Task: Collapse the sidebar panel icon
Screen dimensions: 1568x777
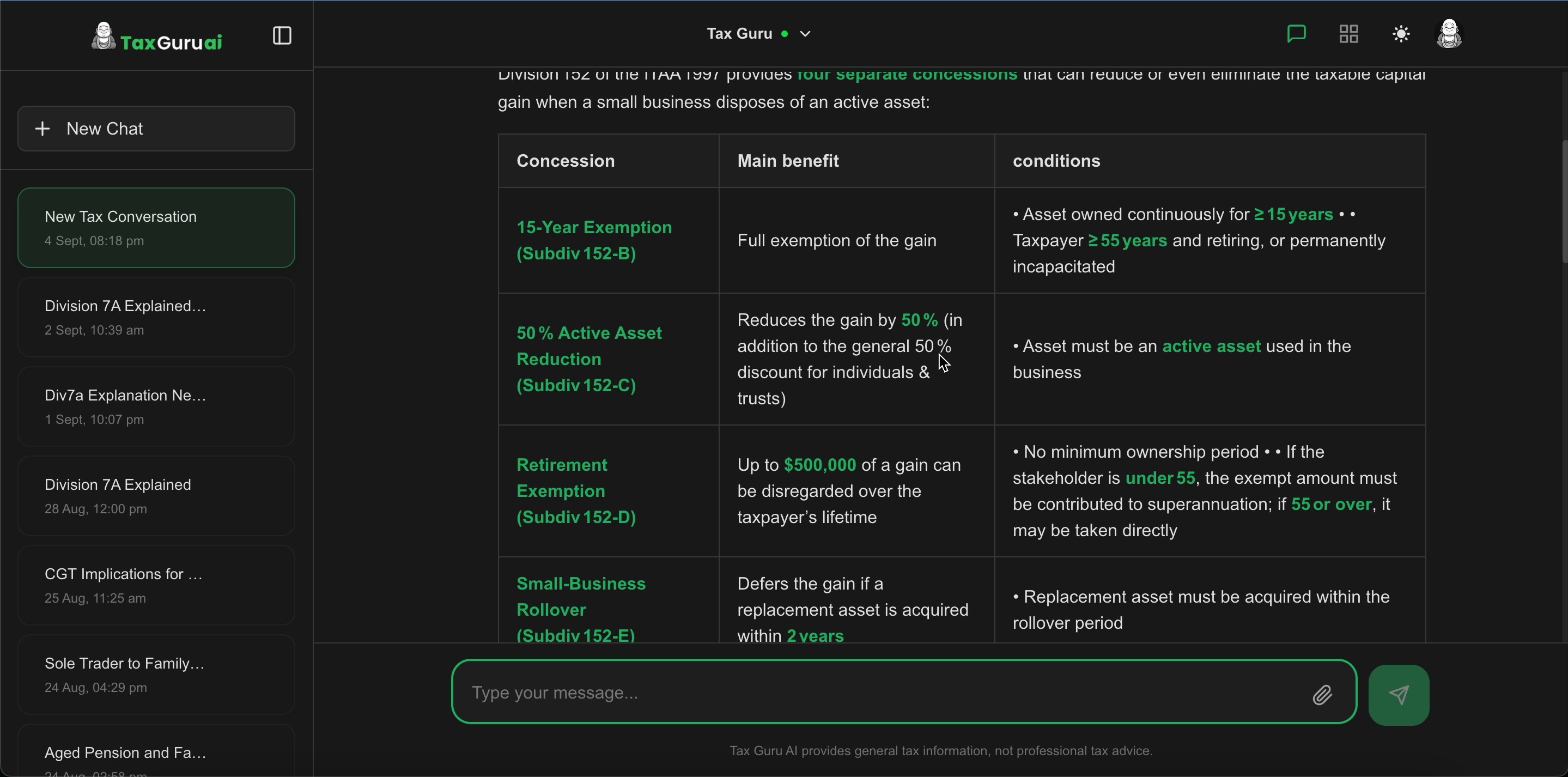Action: pos(282,35)
